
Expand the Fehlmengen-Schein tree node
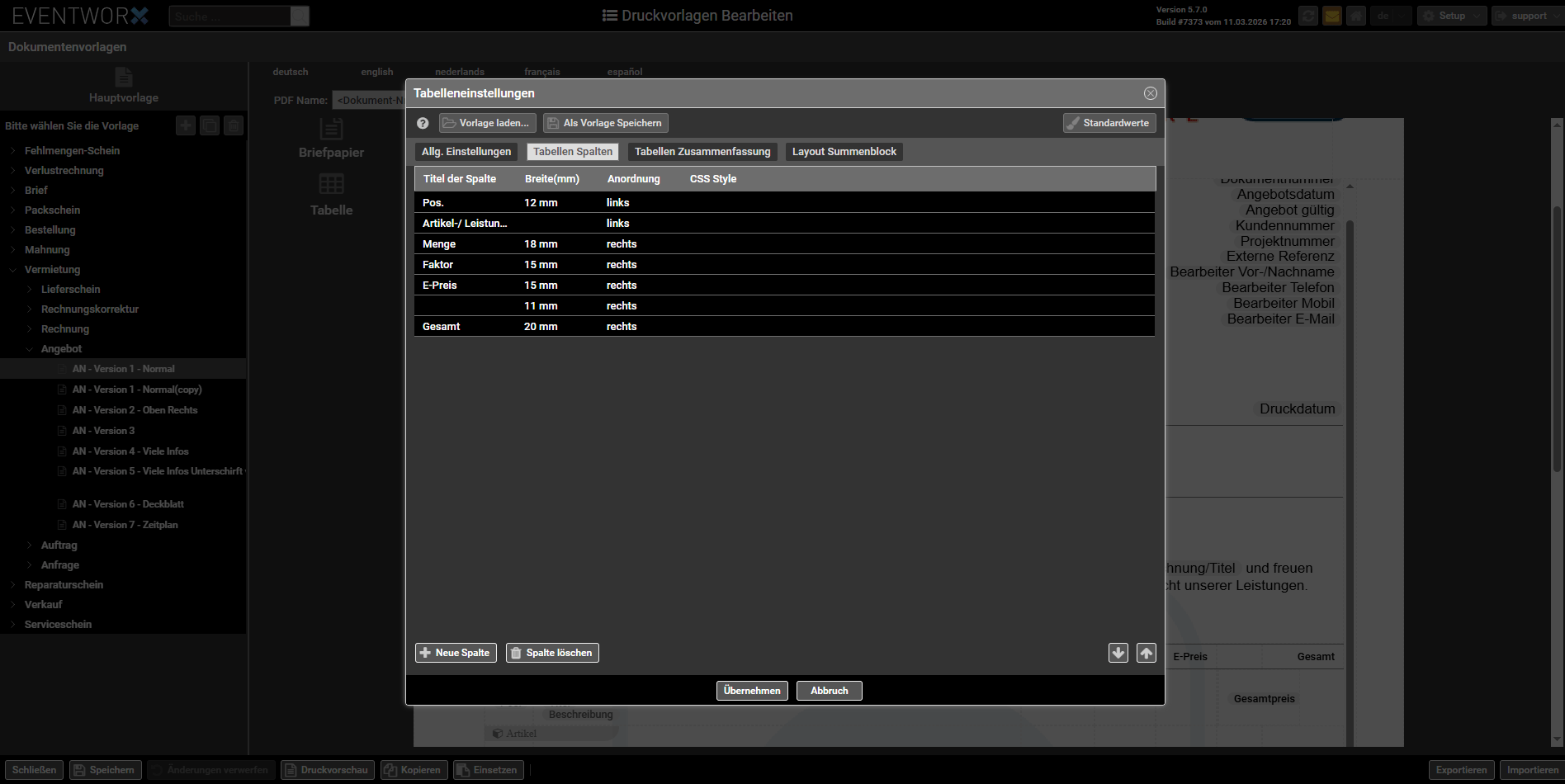point(13,151)
